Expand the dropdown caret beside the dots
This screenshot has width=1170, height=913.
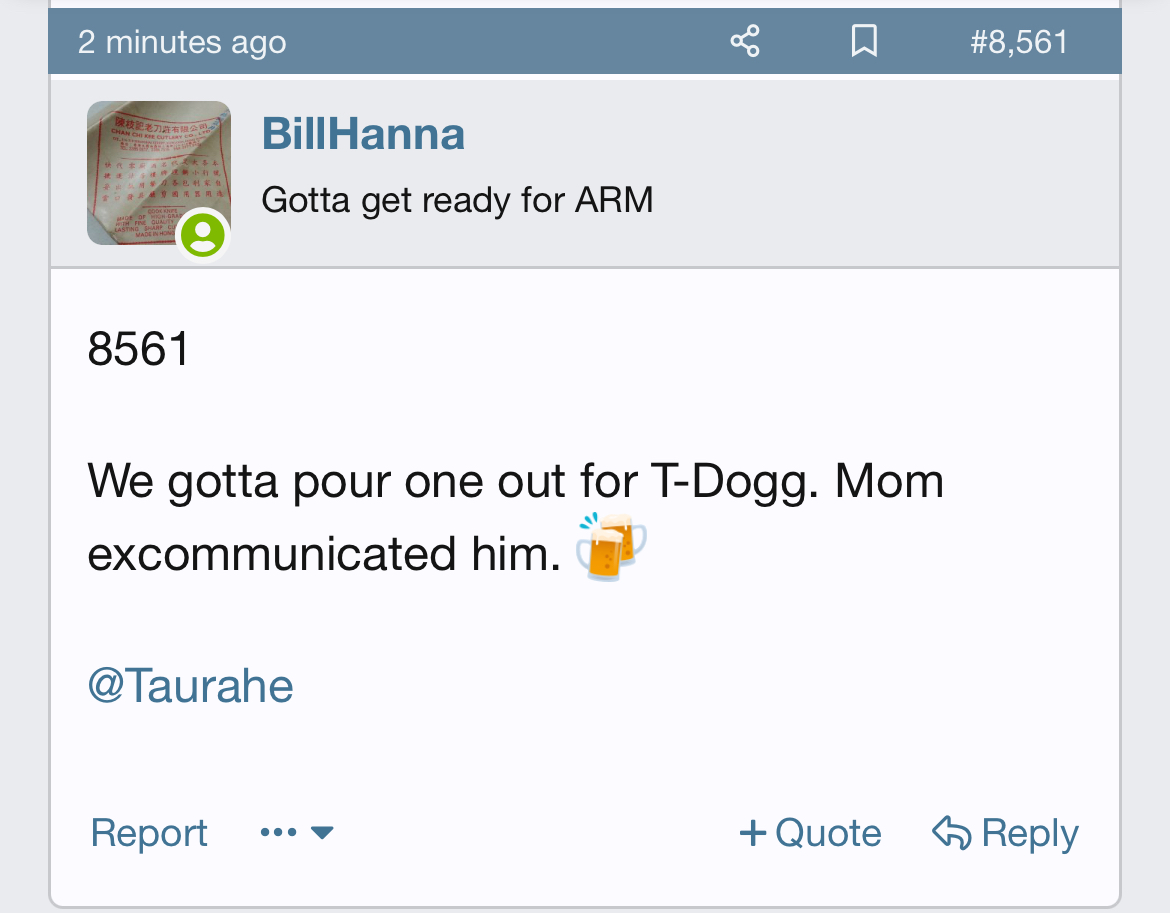(322, 832)
